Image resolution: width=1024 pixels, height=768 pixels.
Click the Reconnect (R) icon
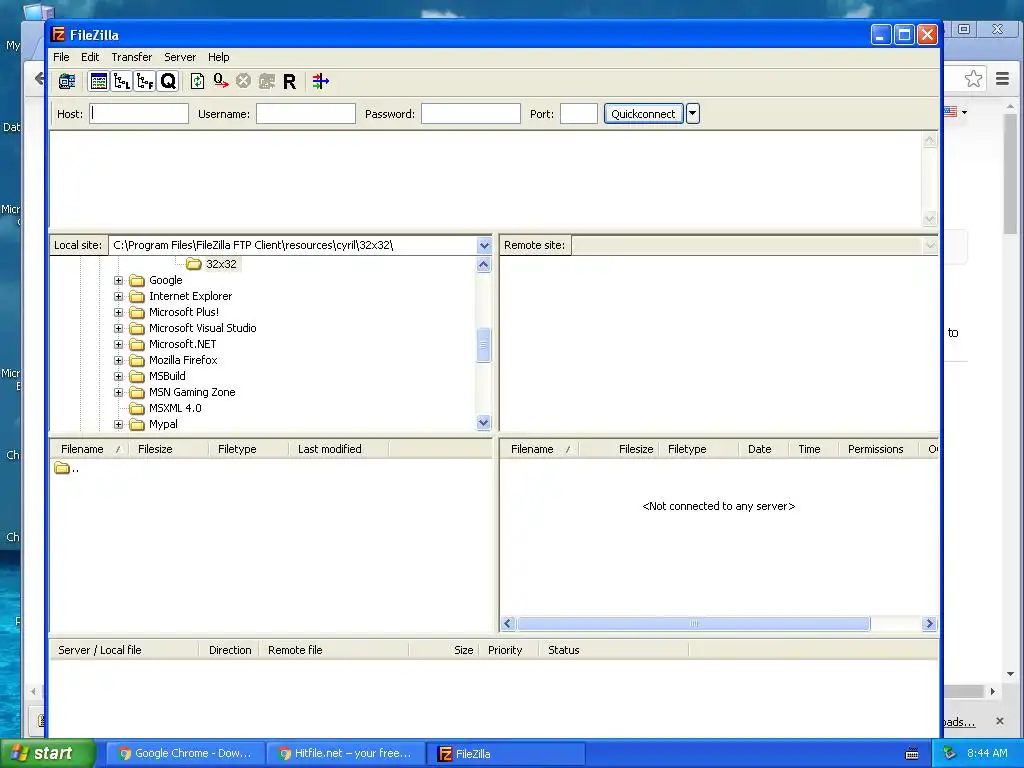pyautogui.click(x=289, y=81)
